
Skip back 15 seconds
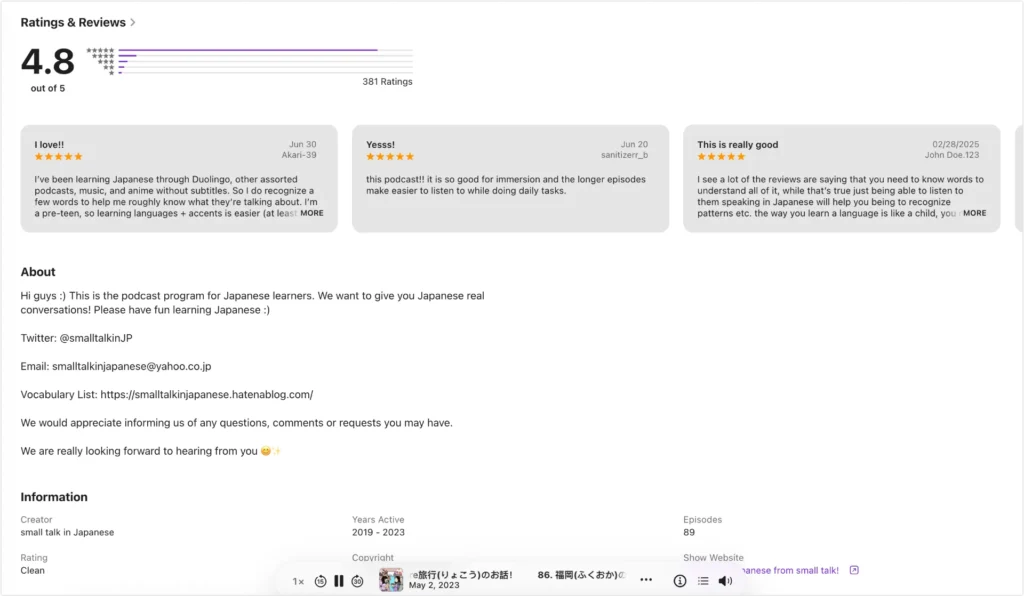click(x=320, y=581)
